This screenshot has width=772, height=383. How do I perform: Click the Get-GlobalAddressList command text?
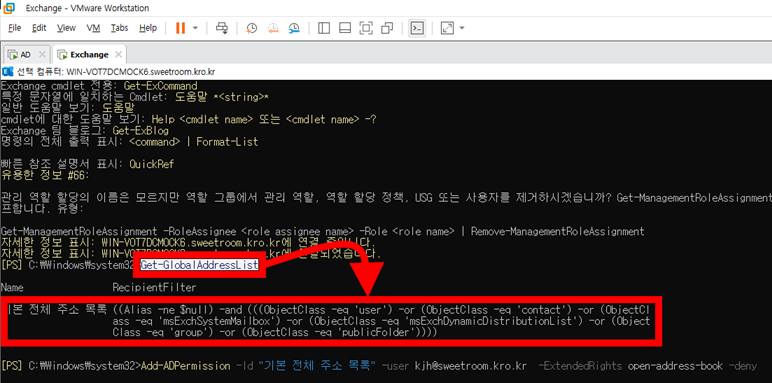(x=200, y=265)
